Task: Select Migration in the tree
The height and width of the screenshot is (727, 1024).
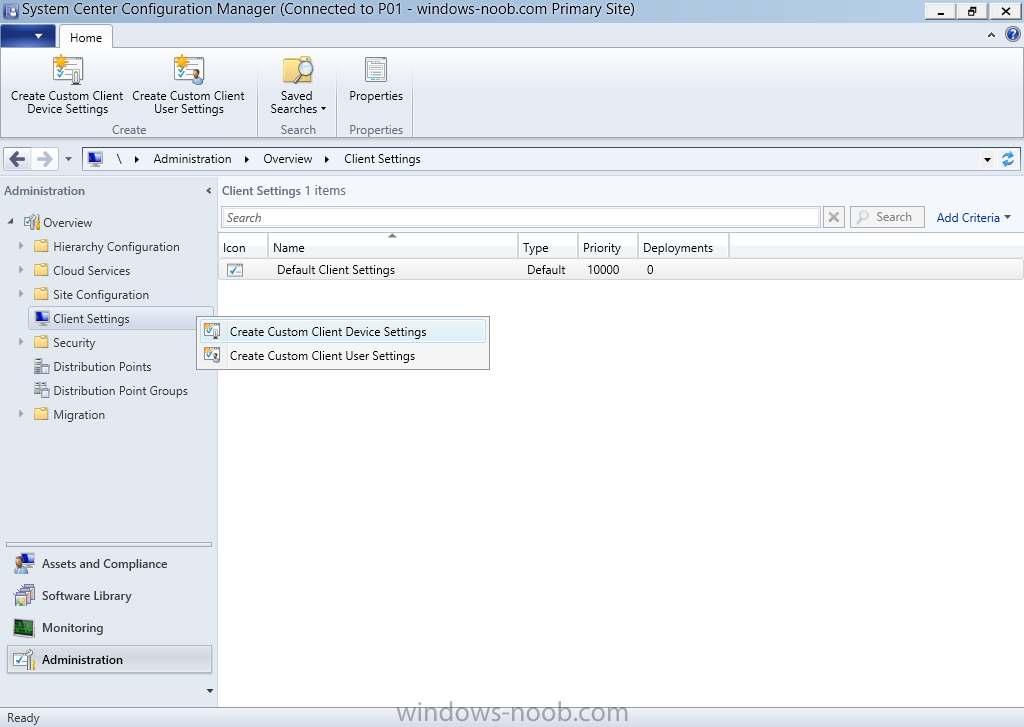Action: click(x=78, y=415)
